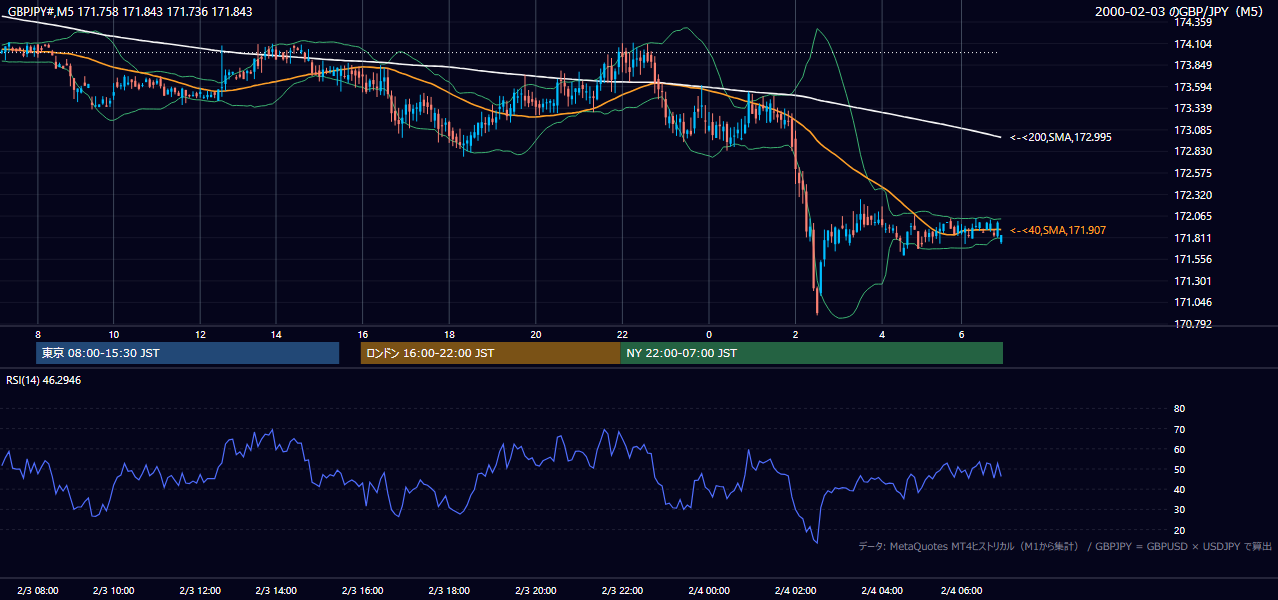Click price axis value 173.594
Screen dimensions: 1278x600
coord(1192,87)
